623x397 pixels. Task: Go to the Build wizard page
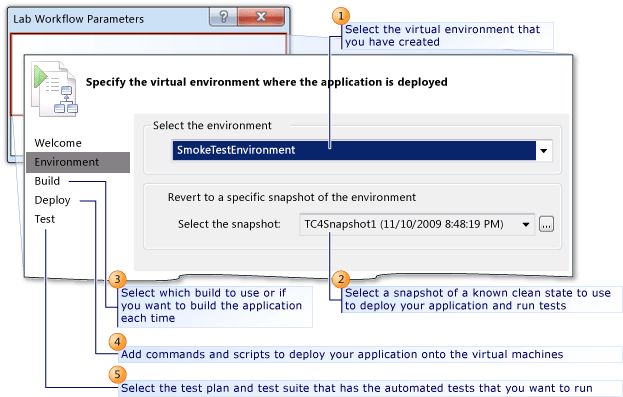click(x=47, y=181)
